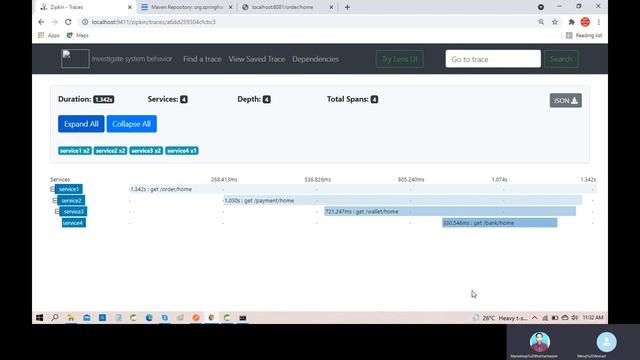The height and width of the screenshot is (360, 640).
Task: Go forward in browser history
Action: [55, 22]
